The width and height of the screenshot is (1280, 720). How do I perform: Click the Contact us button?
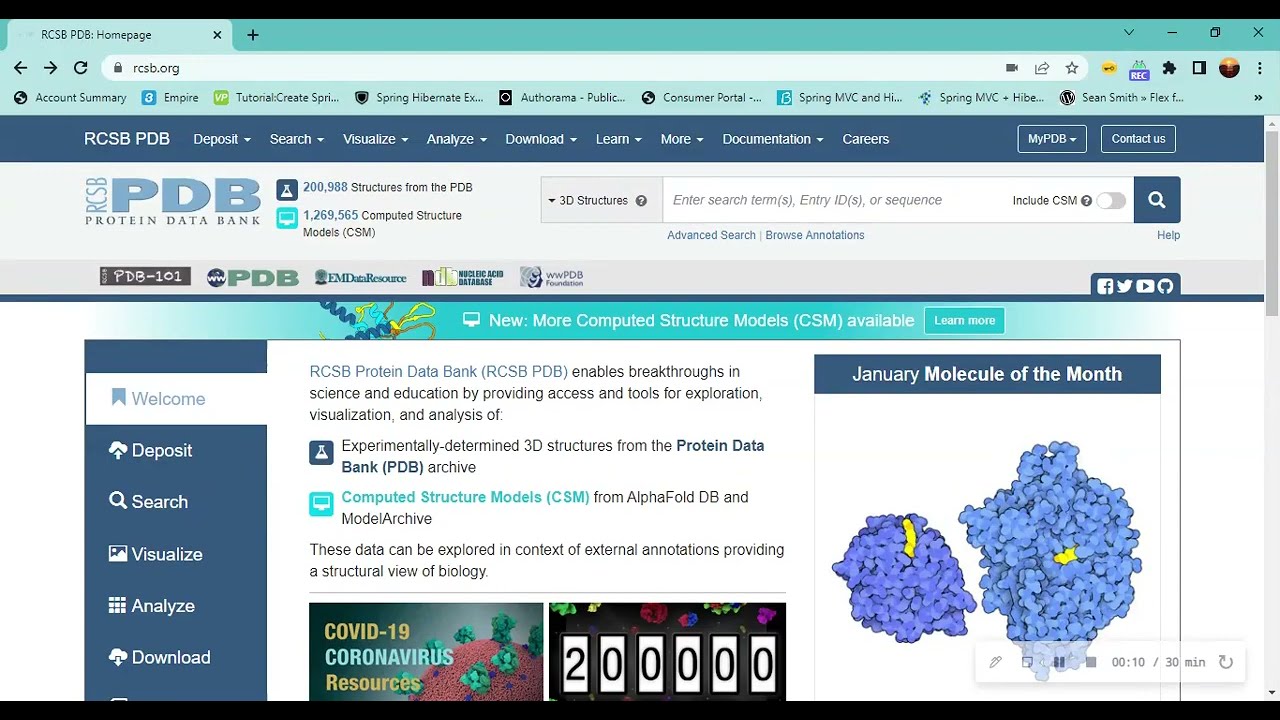[x=1138, y=139]
